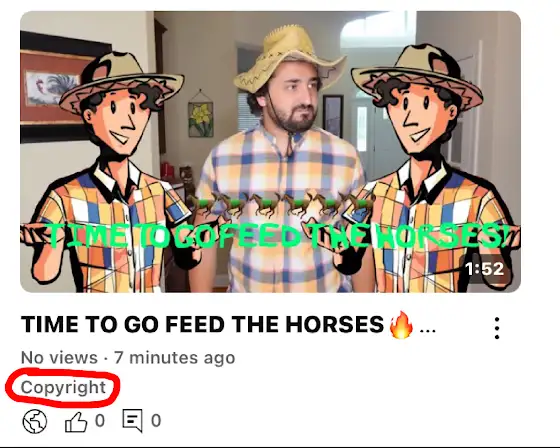Click the No views text
This screenshot has height=448, width=560.
click(59, 358)
